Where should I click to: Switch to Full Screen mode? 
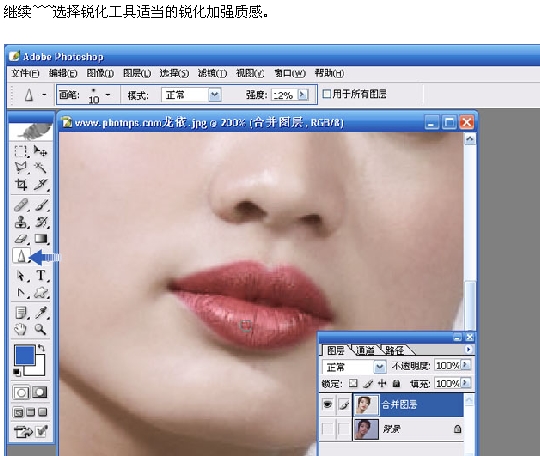tap(43, 412)
